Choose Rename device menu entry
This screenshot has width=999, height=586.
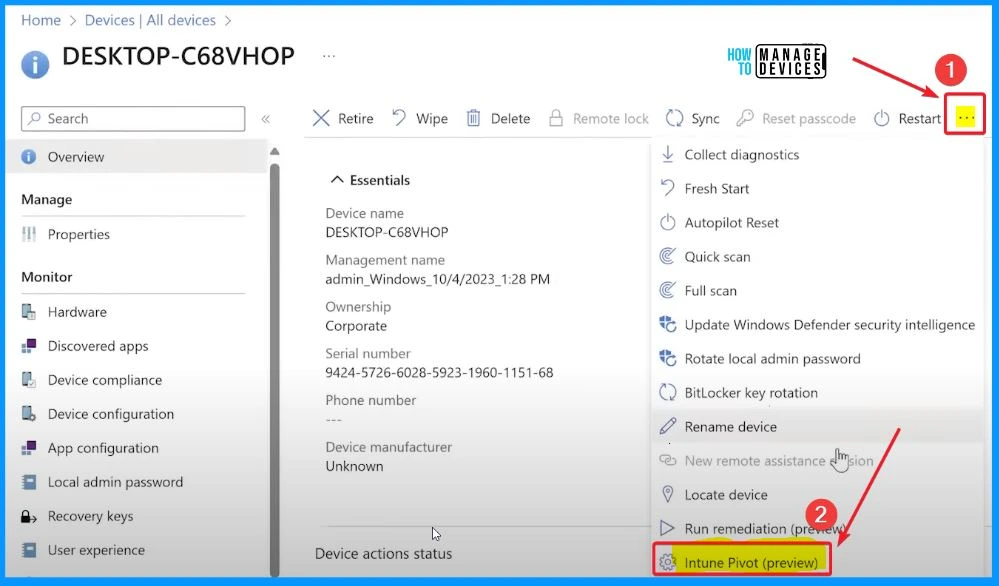tap(731, 426)
